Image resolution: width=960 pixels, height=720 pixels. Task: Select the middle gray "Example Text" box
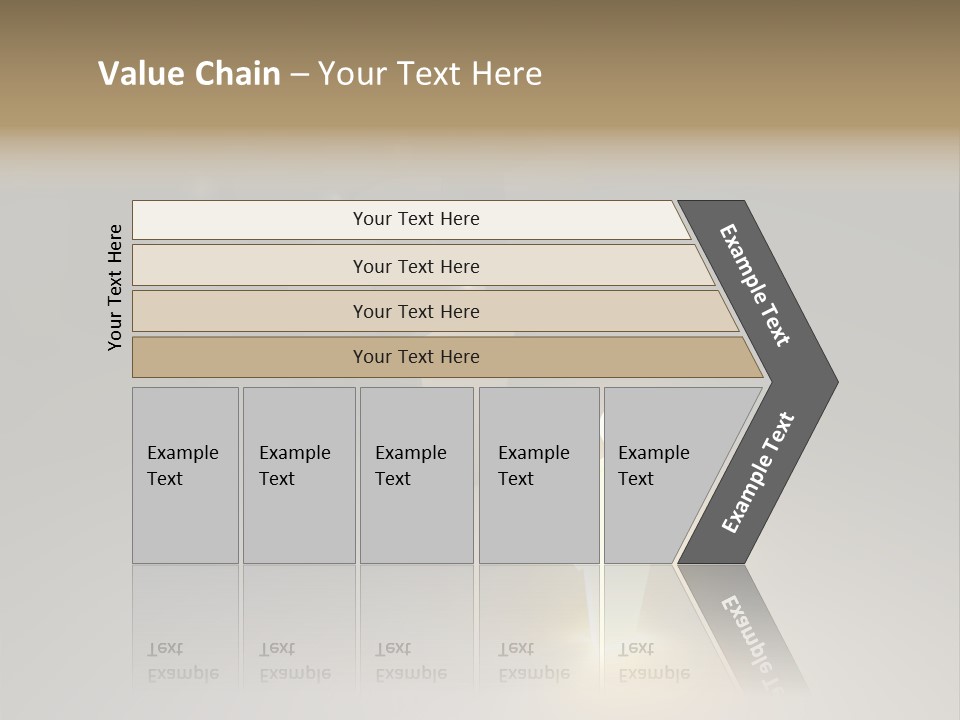coord(415,475)
